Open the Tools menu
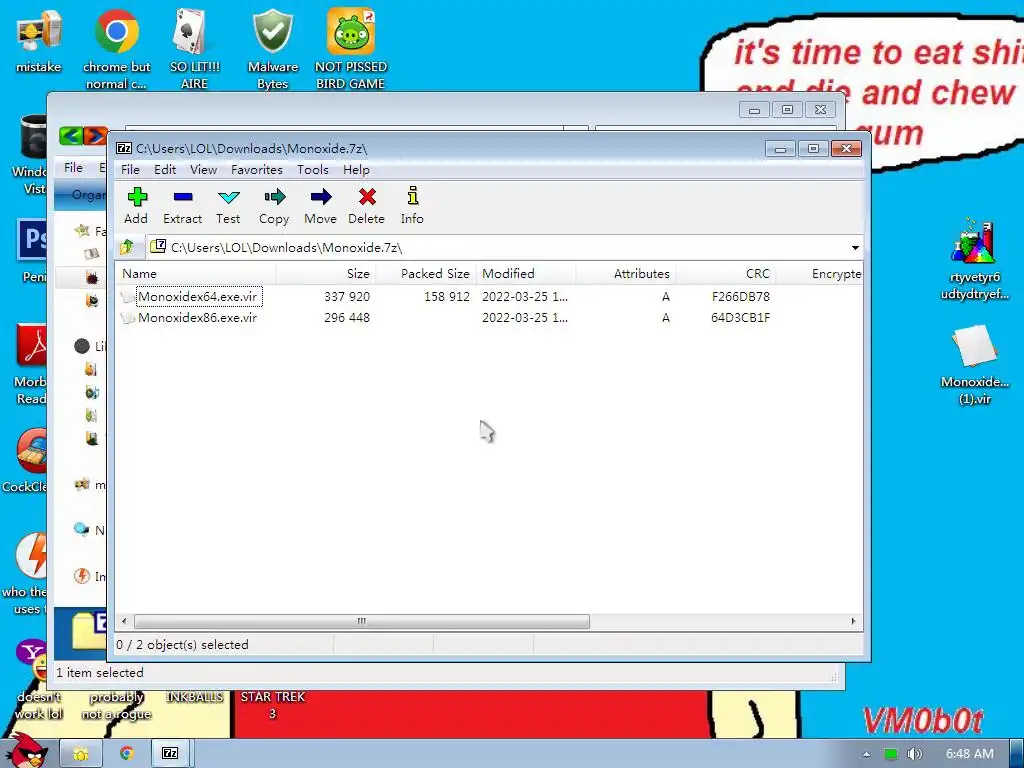1024x768 pixels. 313,170
